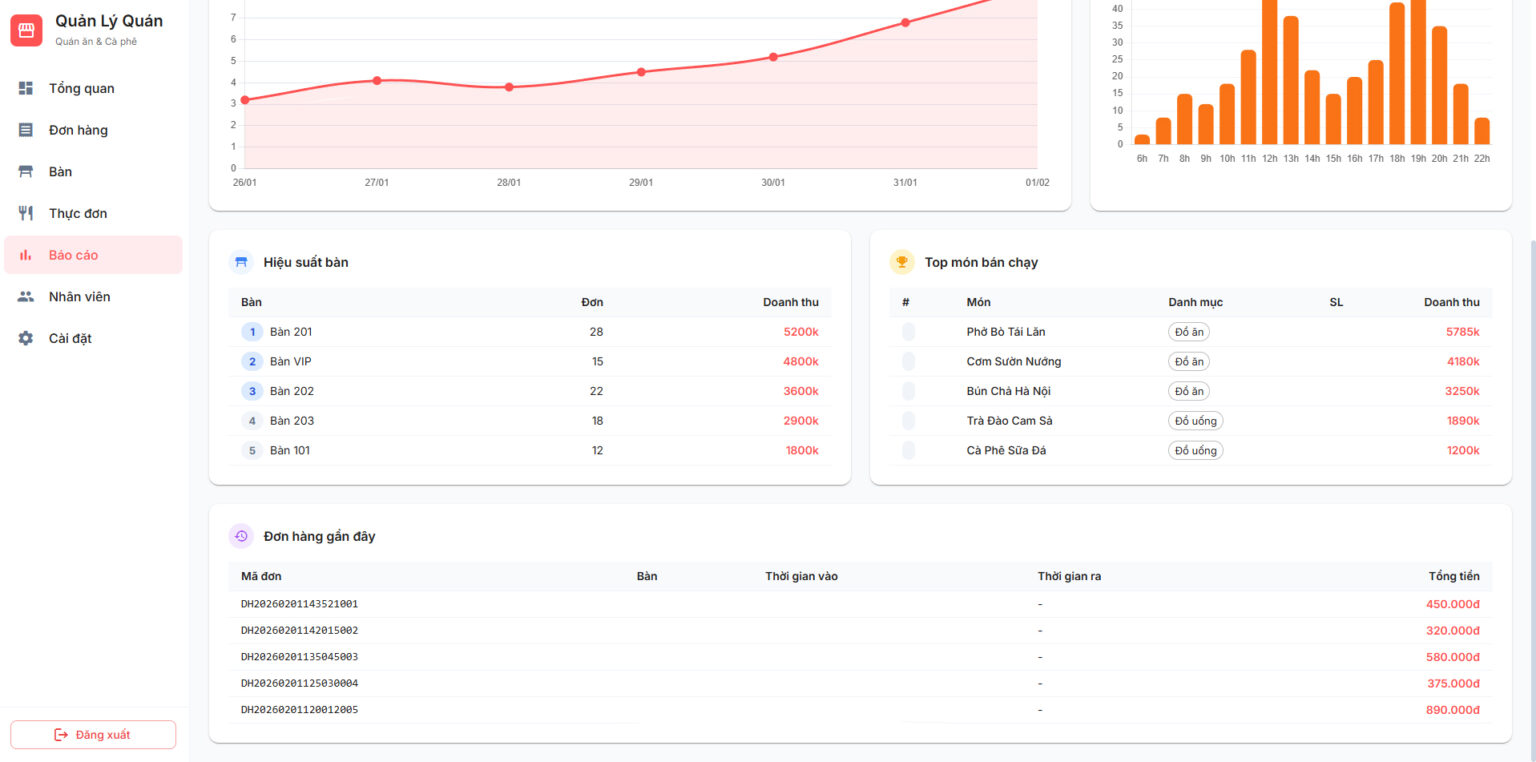The image size is (1536, 762).
Task: Select the Phở Bò Tái Lăn row
Action: click(1190, 331)
